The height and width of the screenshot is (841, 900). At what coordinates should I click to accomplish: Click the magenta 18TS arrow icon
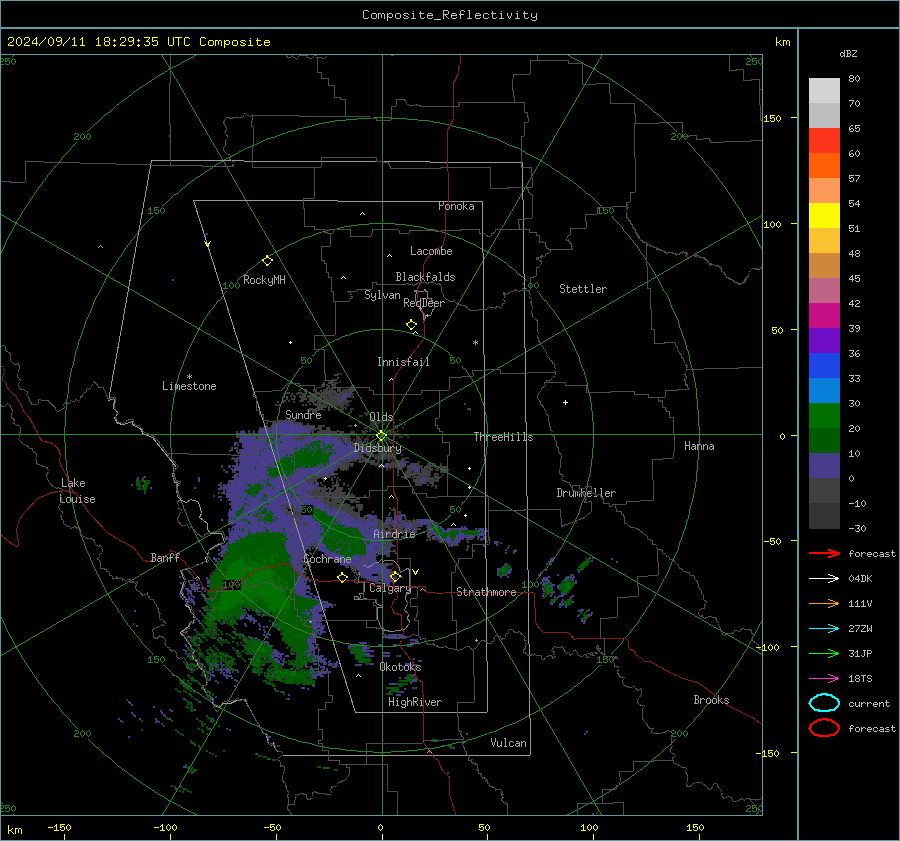click(x=824, y=679)
